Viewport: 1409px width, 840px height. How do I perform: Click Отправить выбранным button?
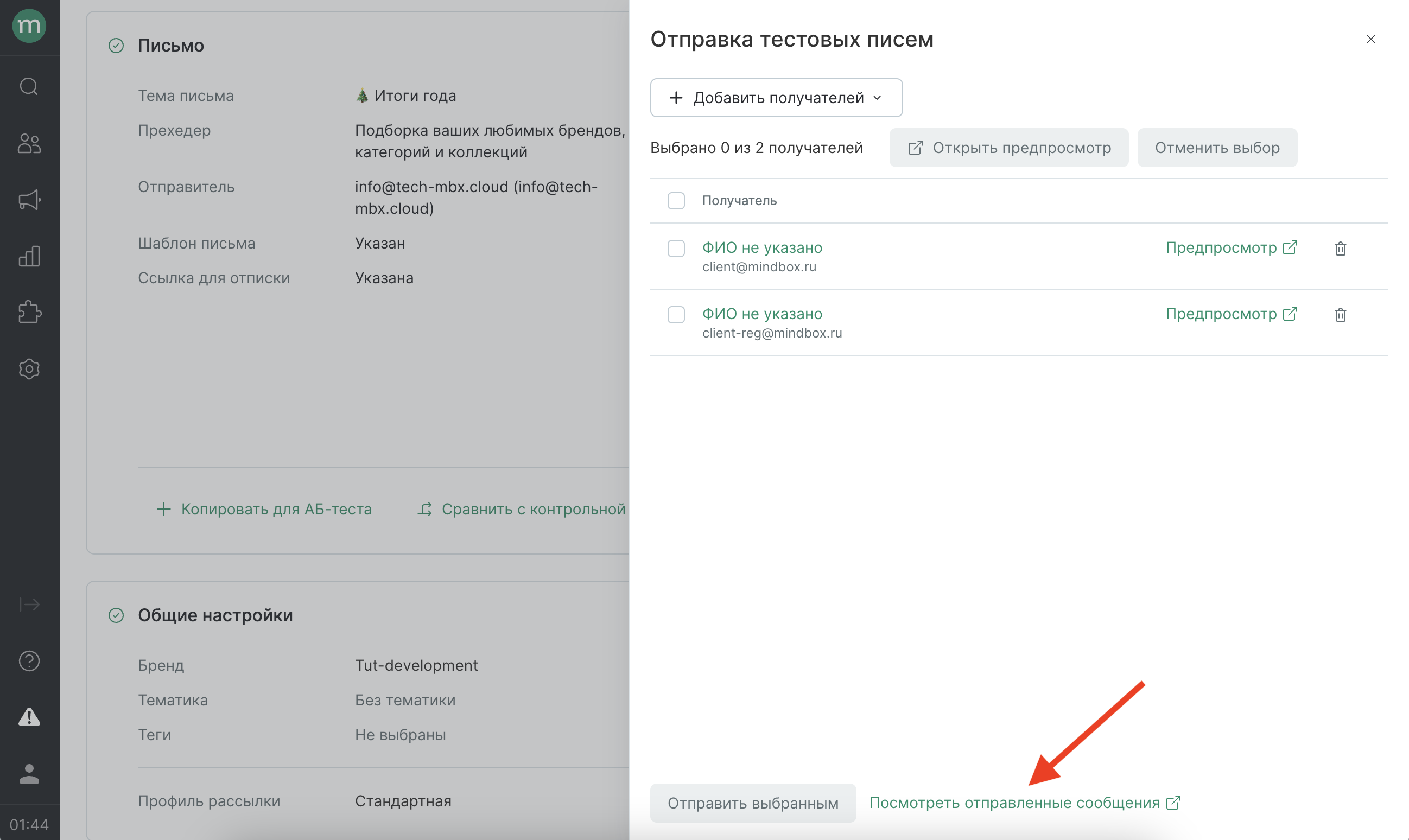coord(753,803)
